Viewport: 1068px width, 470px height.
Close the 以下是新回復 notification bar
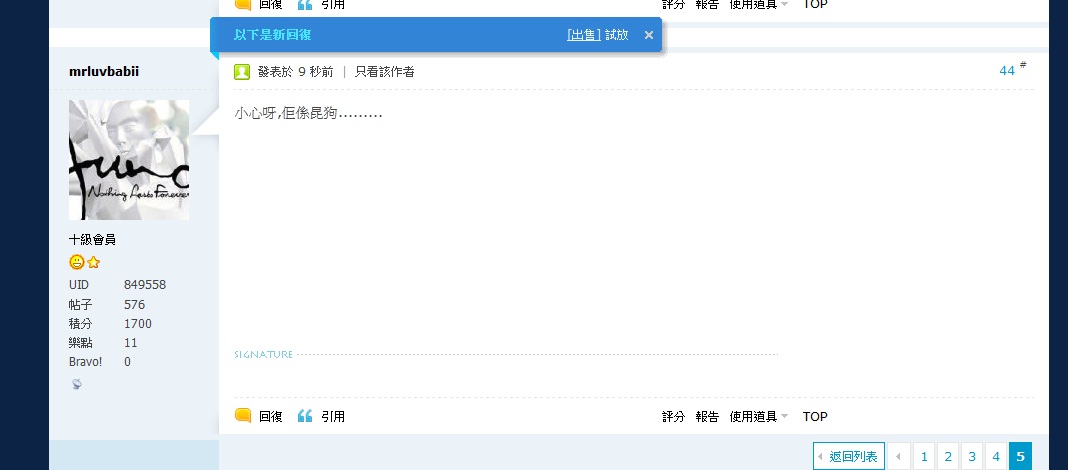648,35
